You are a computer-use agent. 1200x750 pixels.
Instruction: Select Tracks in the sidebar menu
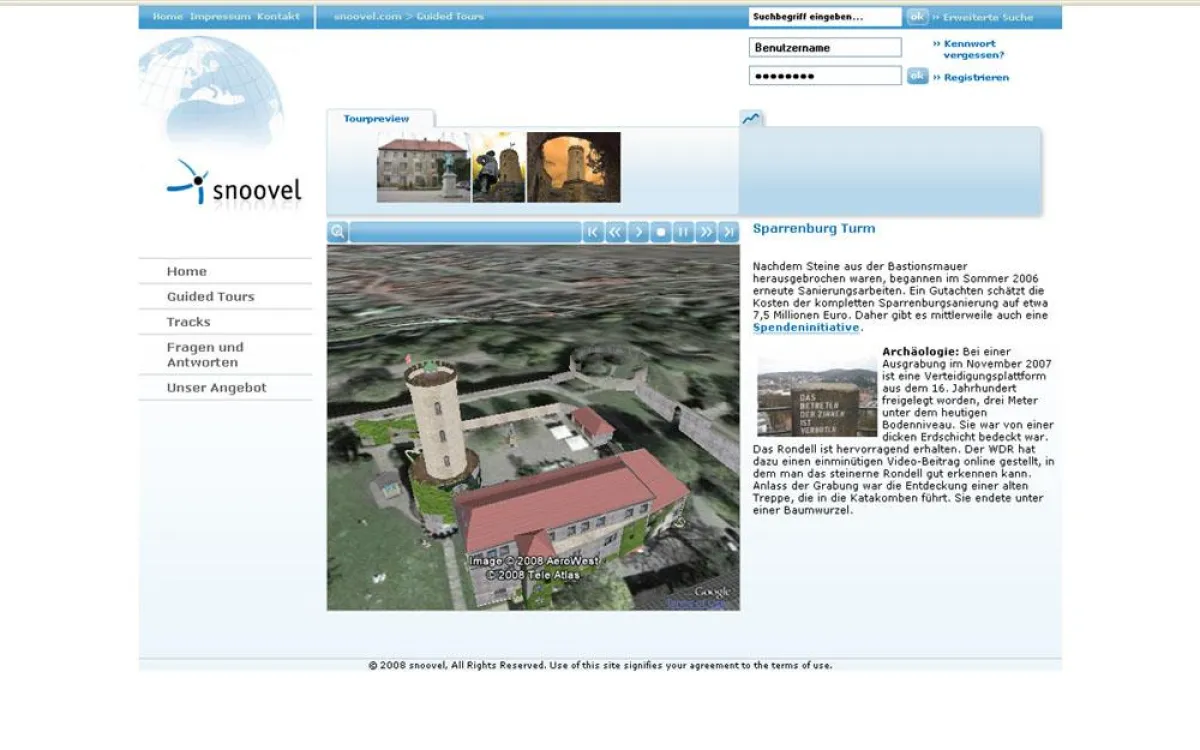click(x=189, y=321)
